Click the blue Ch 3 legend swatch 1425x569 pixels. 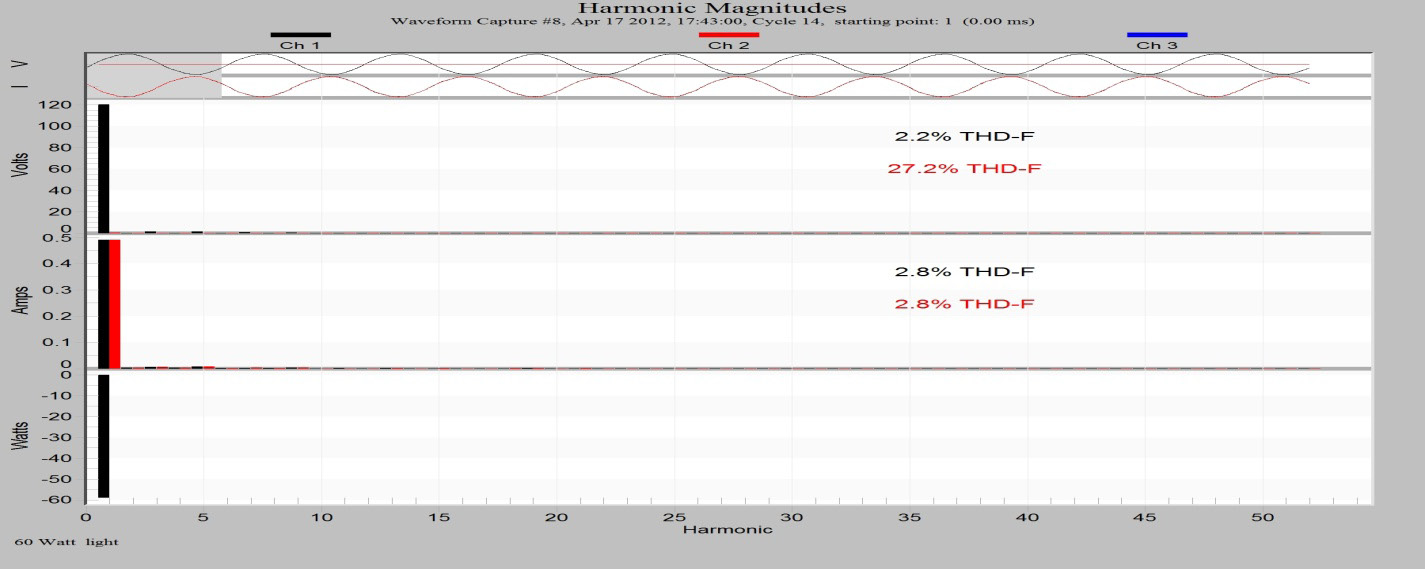1157,35
